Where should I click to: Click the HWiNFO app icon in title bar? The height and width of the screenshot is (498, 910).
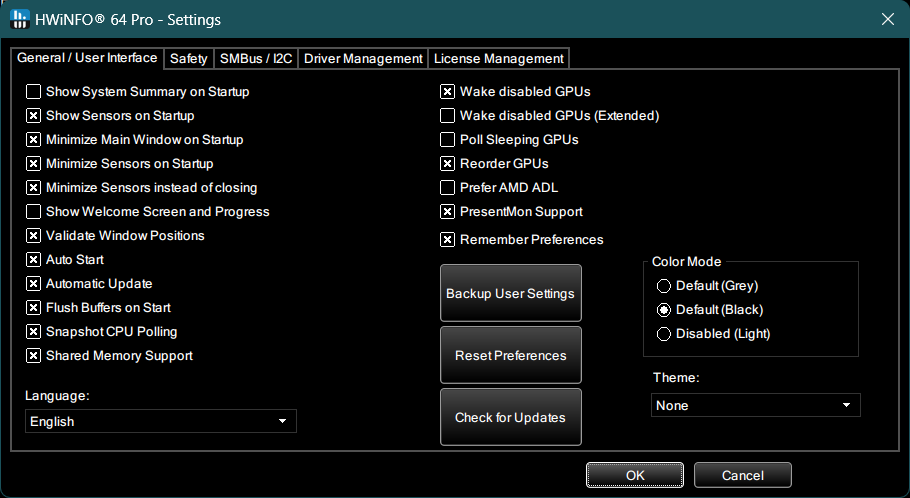coord(20,19)
